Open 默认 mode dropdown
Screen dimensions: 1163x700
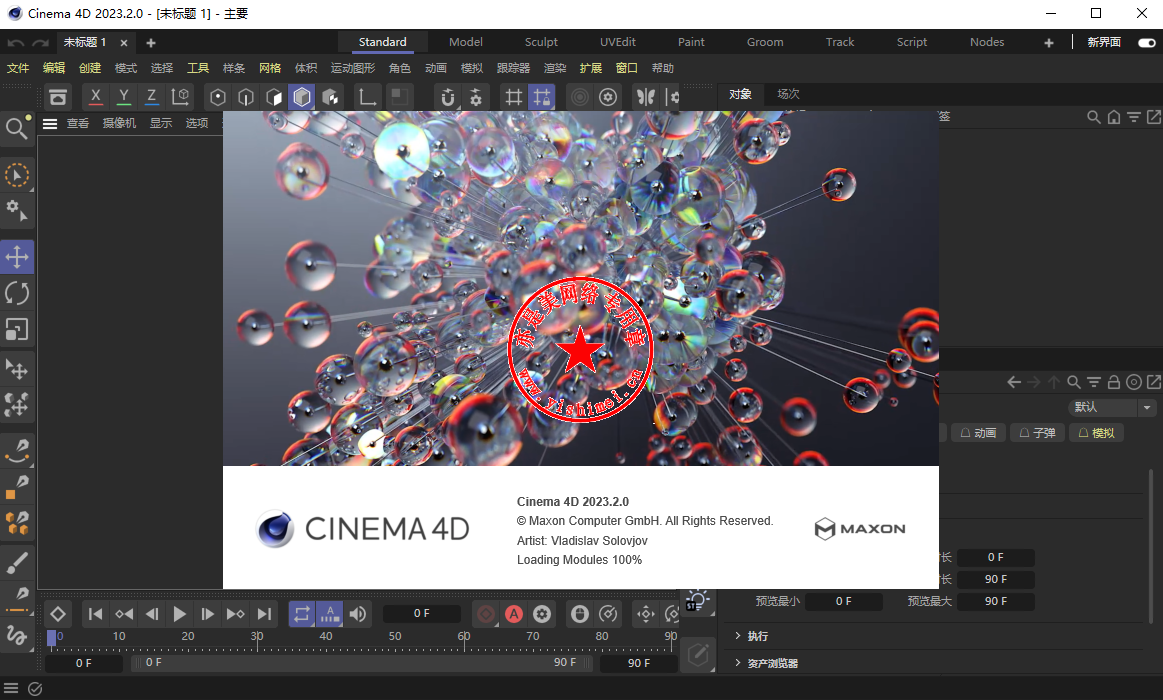1112,407
